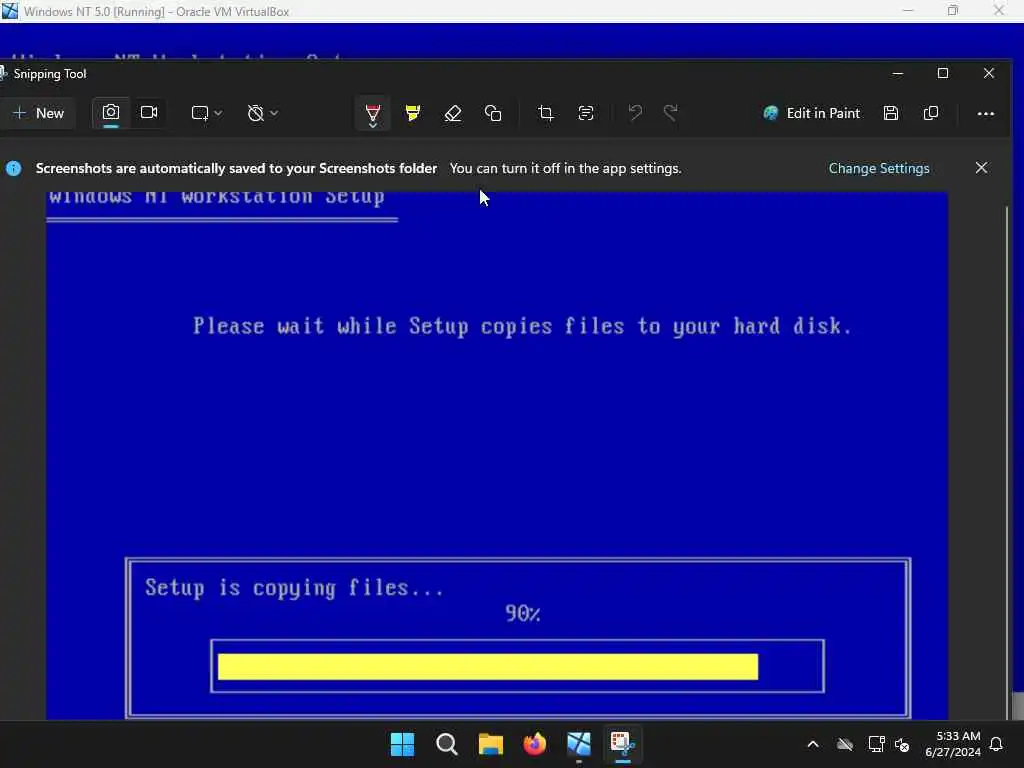The image size is (1024, 768).
Task: Activate the image Crop tool
Action: (545, 113)
